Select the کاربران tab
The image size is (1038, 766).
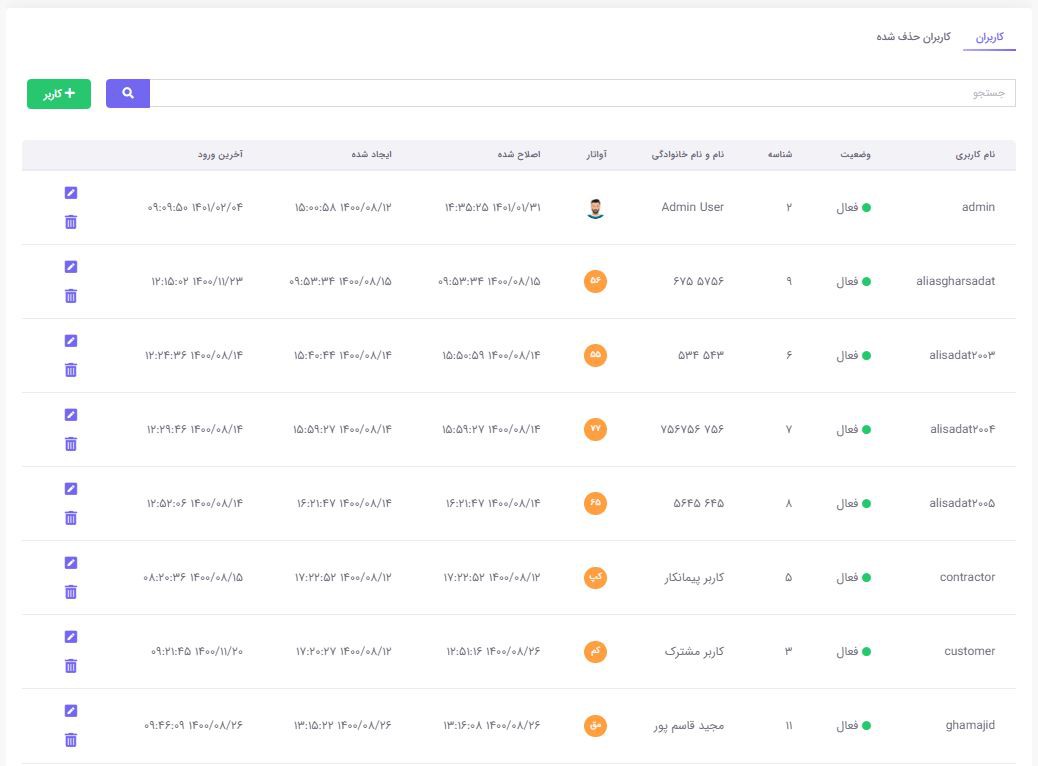[x=989, y=37]
